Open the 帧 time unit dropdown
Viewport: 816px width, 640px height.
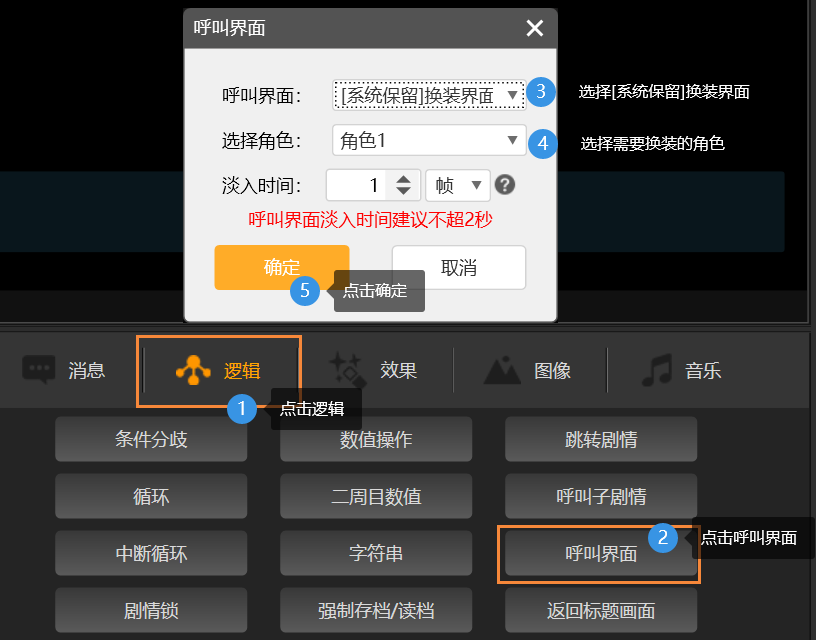point(457,185)
